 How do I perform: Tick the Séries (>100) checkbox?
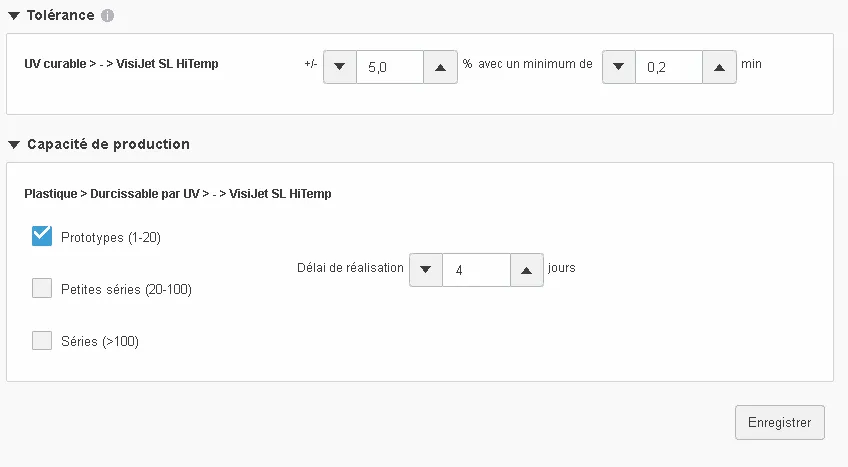point(42,341)
